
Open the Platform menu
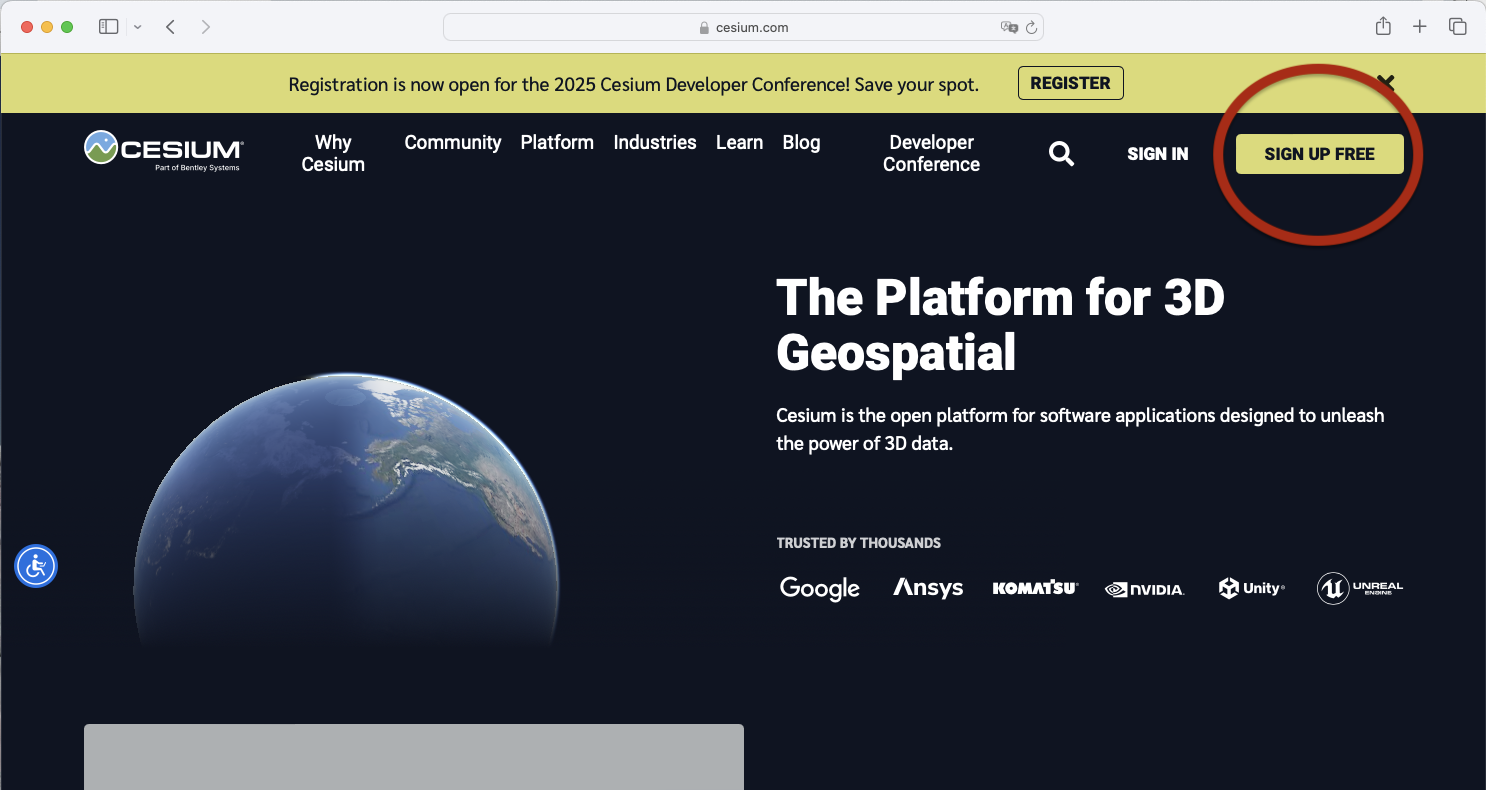[x=557, y=143]
